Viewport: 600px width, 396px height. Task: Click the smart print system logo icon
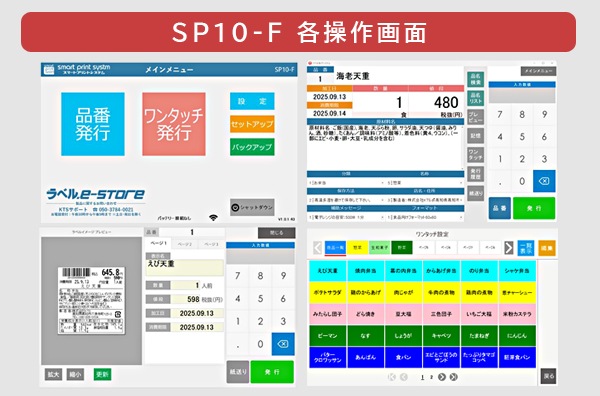click(x=49, y=69)
